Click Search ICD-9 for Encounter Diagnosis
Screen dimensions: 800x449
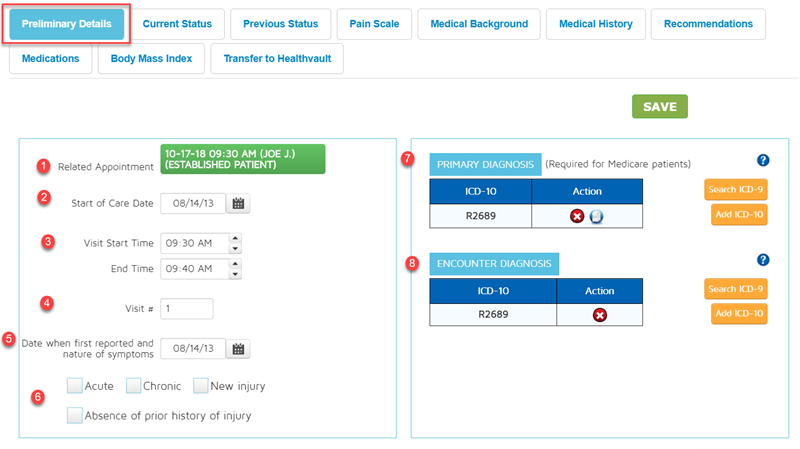click(736, 290)
